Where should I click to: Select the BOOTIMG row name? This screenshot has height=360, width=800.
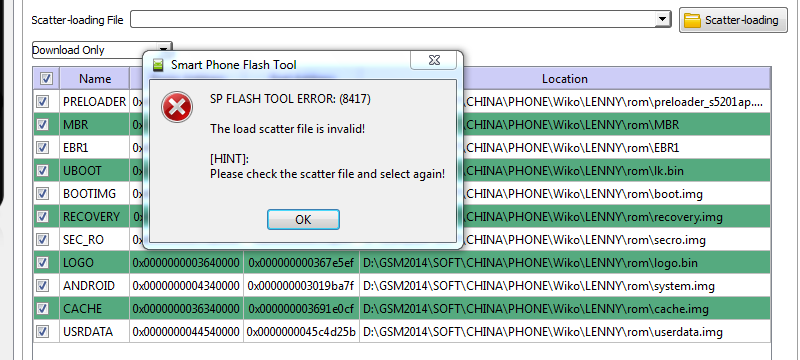(x=89, y=194)
